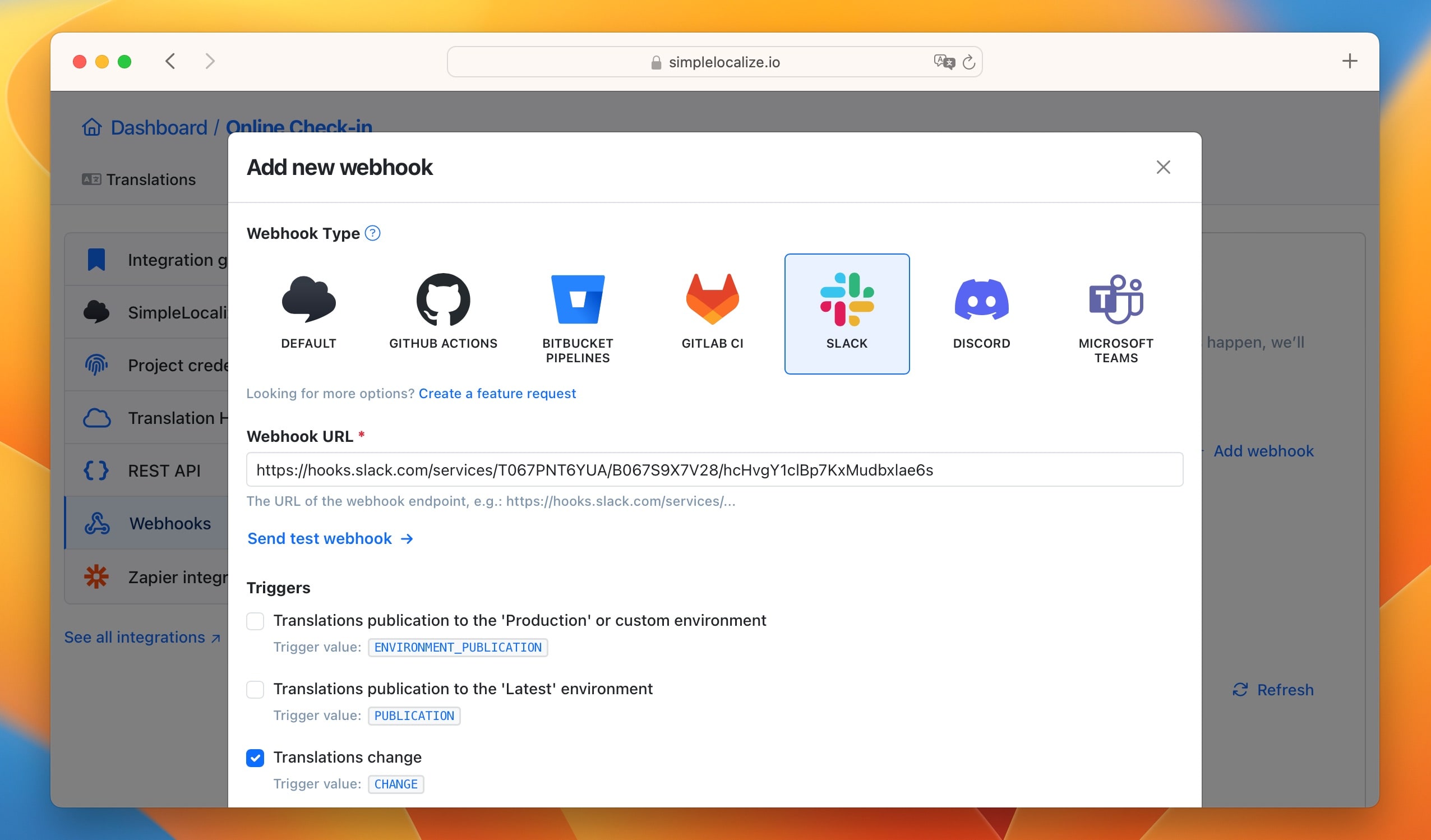Open Project credentials fingerprint item

click(x=146, y=364)
